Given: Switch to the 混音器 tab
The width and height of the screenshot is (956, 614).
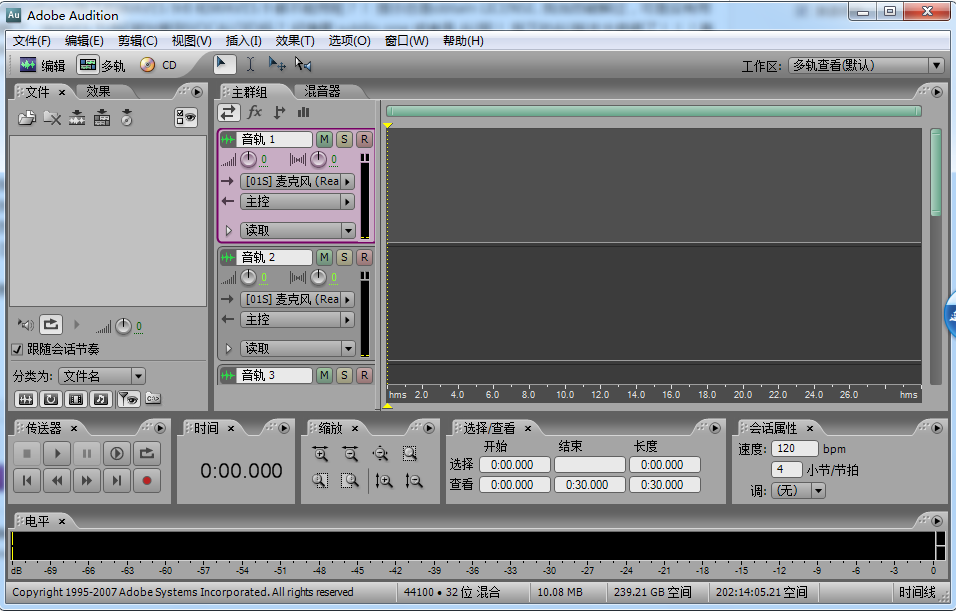Looking at the screenshot, I should point(323,91).
